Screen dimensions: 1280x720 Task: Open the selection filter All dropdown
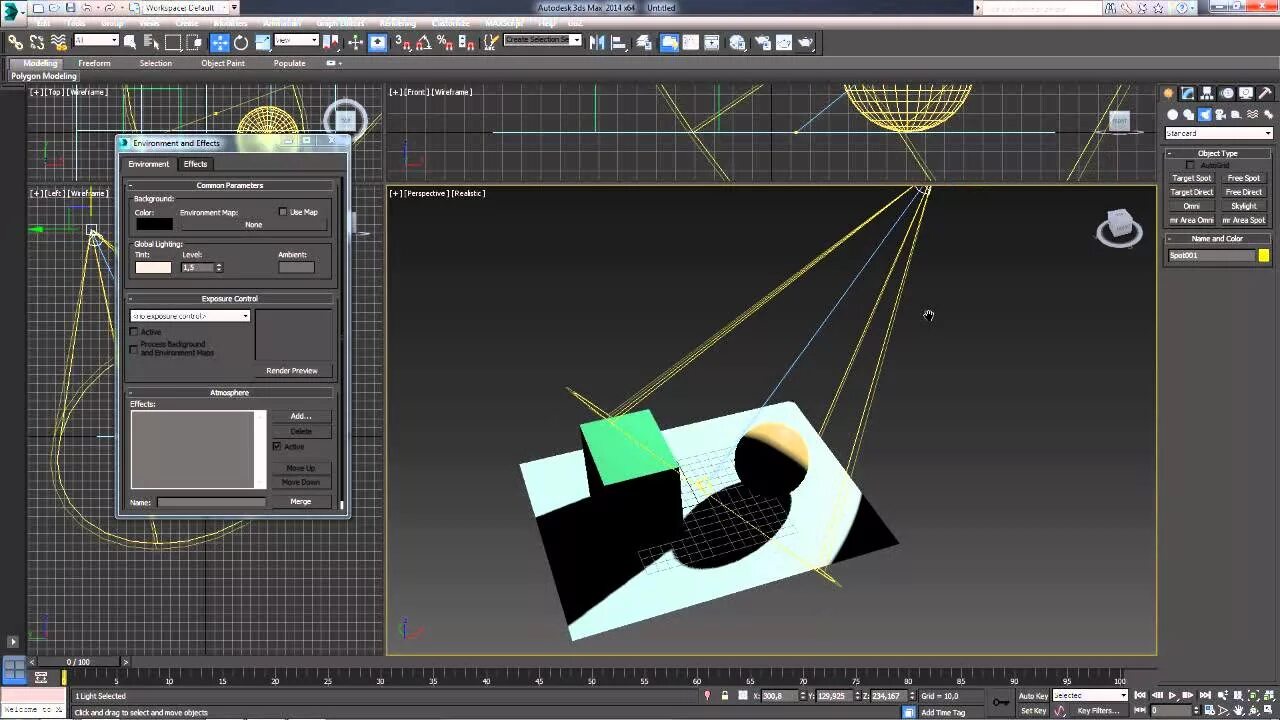pyautogui.click(x=97, y=41)
